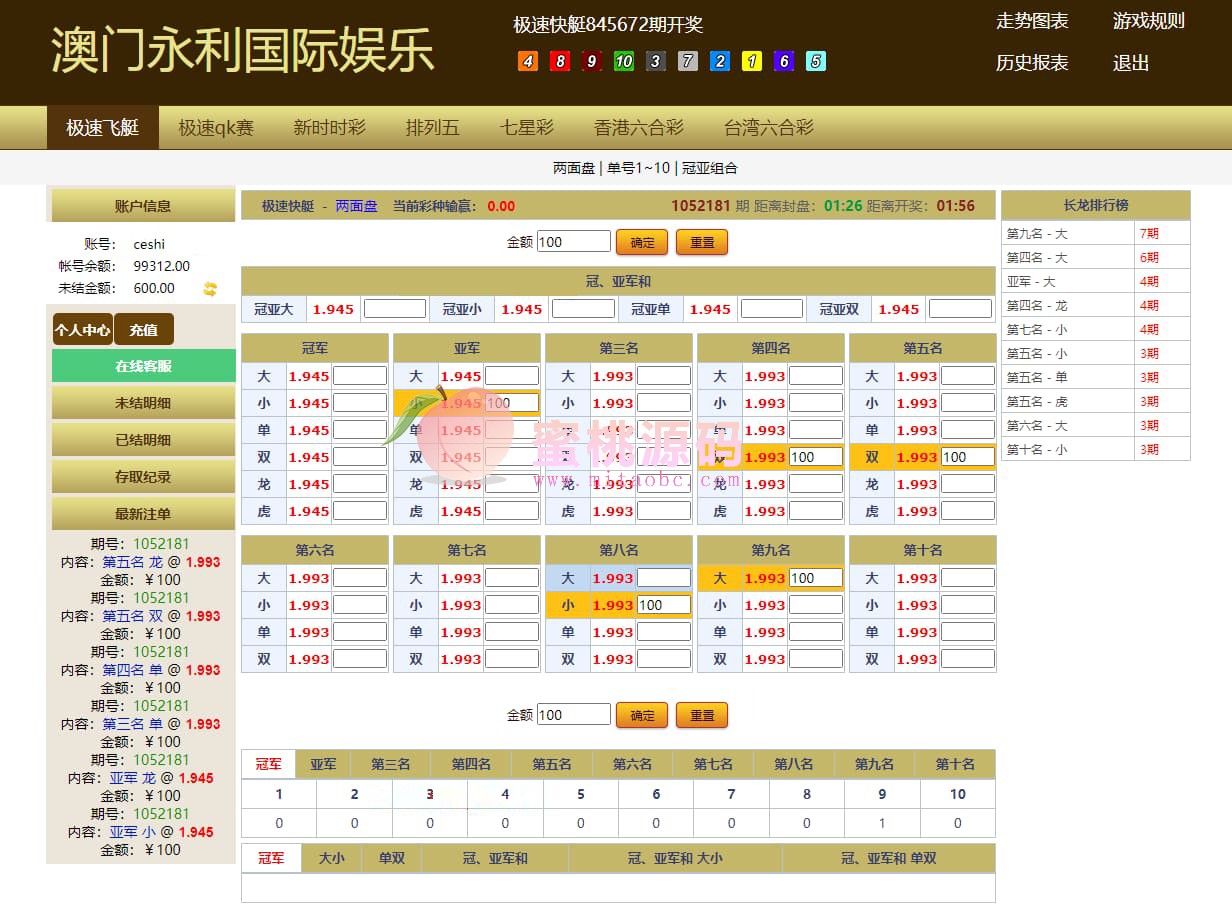
Task: Click the orange number 4 ball
Action: click(x=528, y=61)
